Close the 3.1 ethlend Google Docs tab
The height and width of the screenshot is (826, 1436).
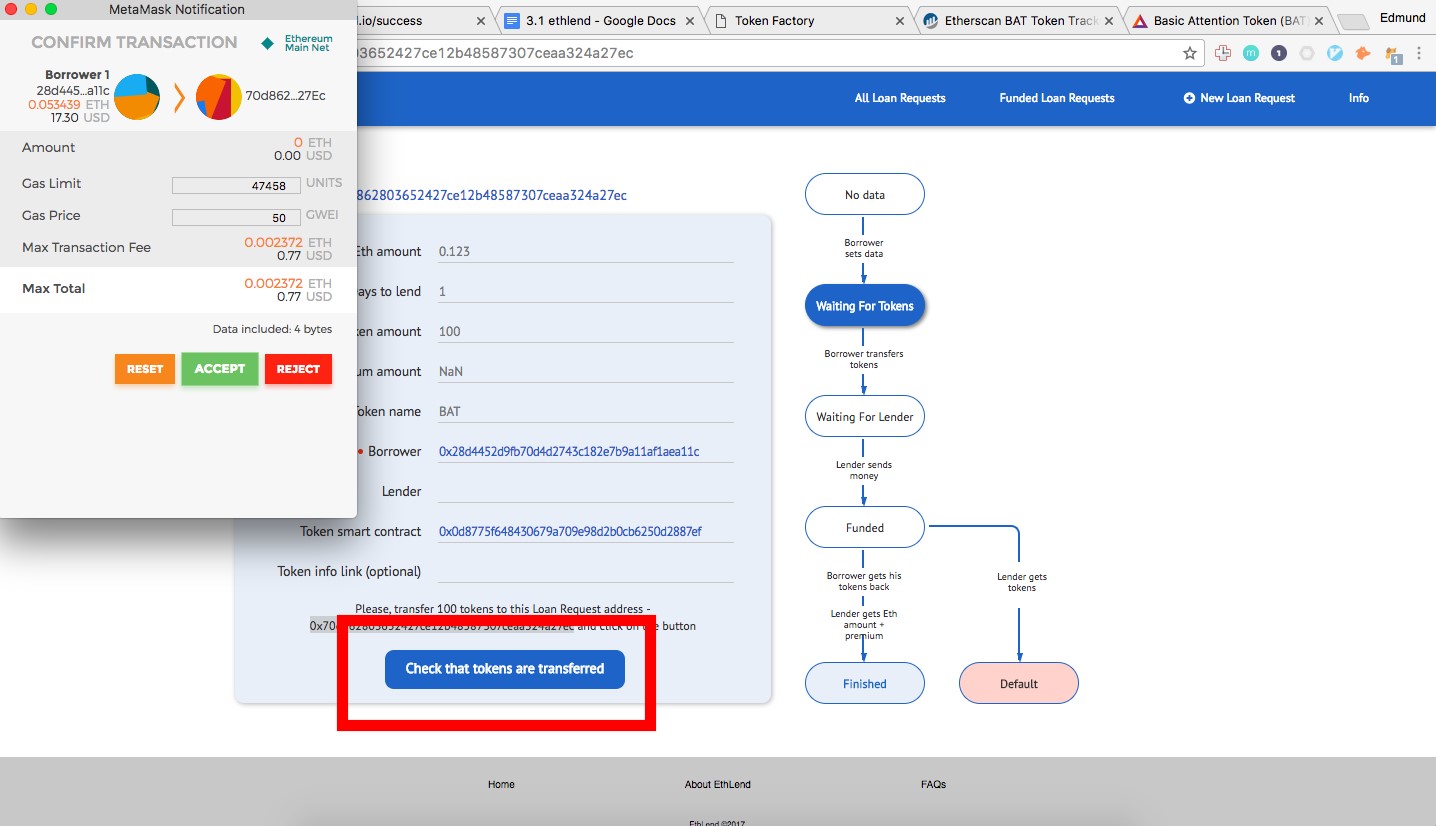pos(691,20)
